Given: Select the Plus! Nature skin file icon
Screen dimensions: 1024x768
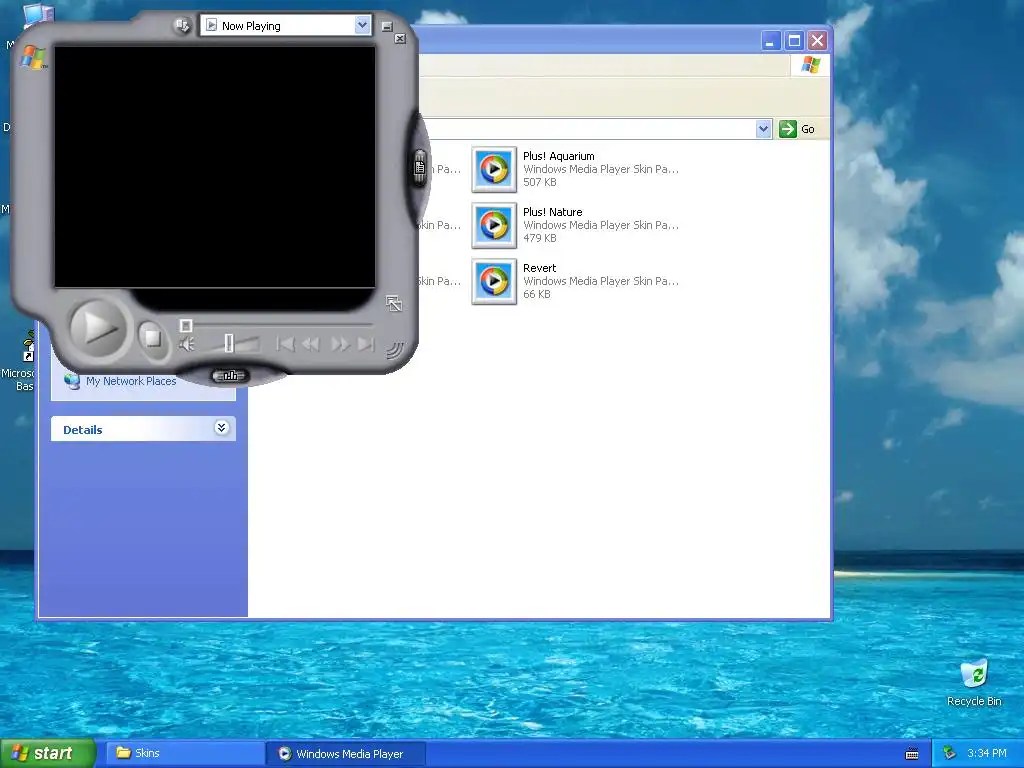Looking at the screenshot, I should pos(494,225).
